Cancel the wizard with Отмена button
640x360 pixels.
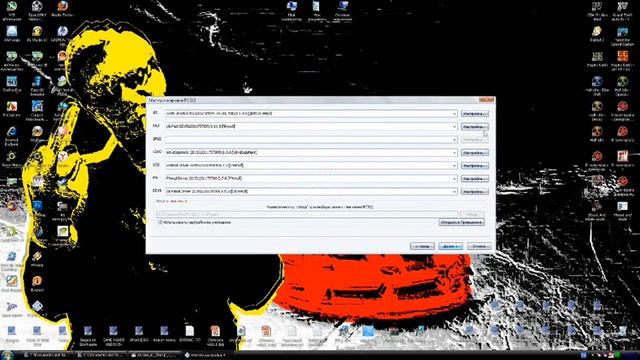coord(479,246)
